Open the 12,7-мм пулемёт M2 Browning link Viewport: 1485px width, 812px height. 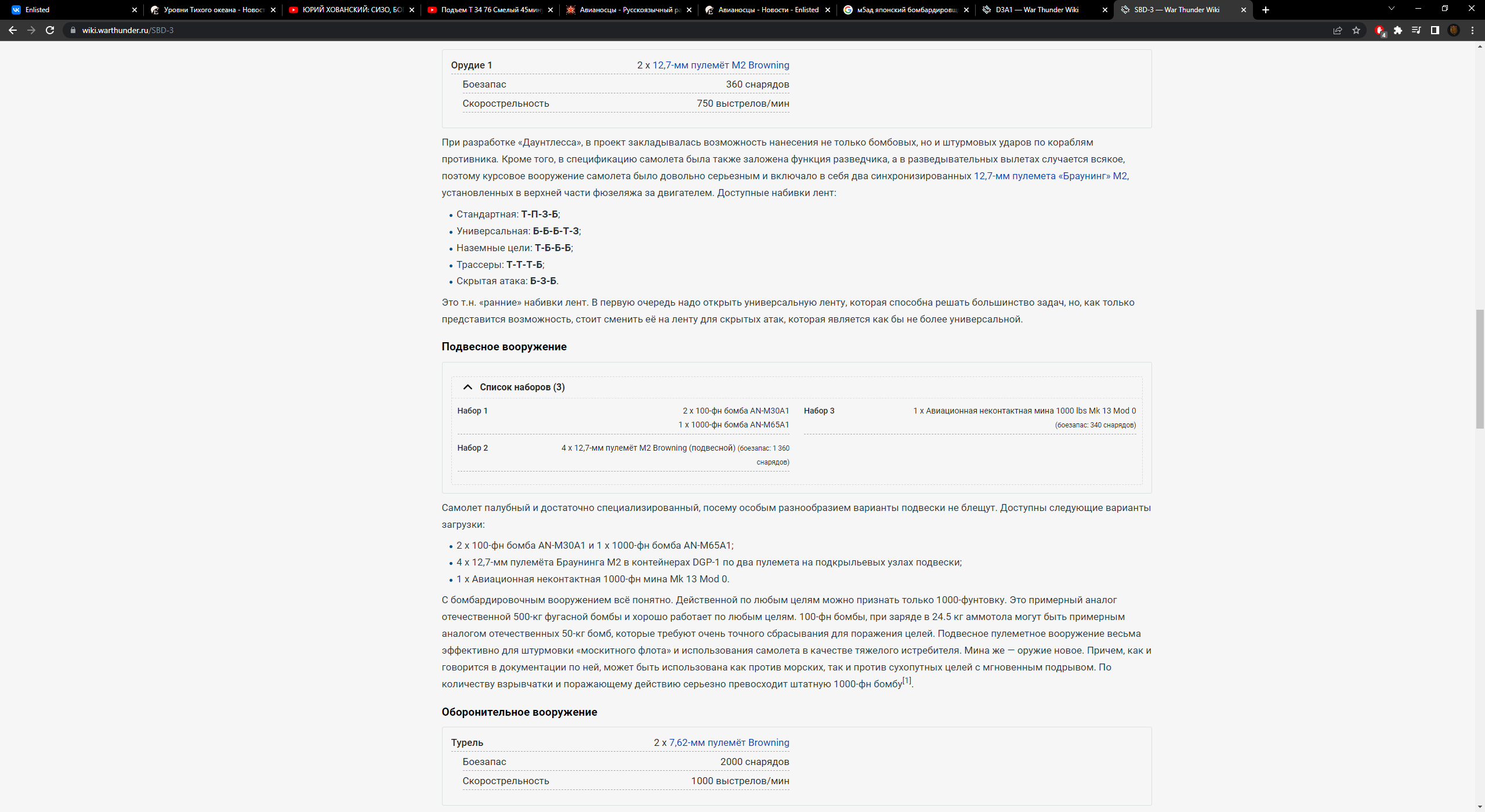coord(720,65)
